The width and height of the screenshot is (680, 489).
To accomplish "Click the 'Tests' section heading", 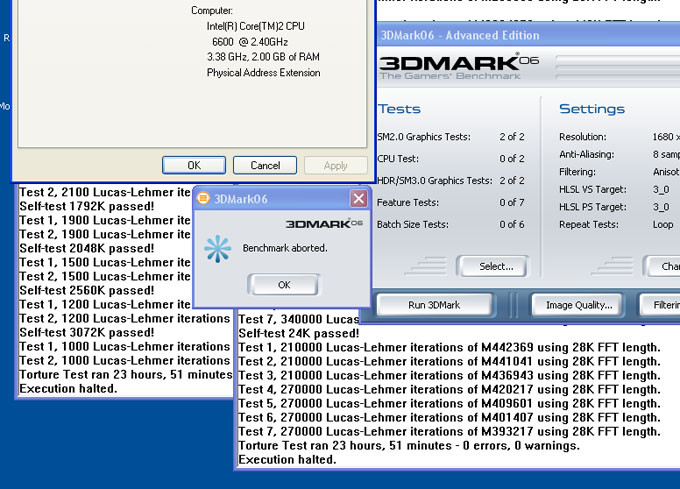I will click(x=399, y=109).
